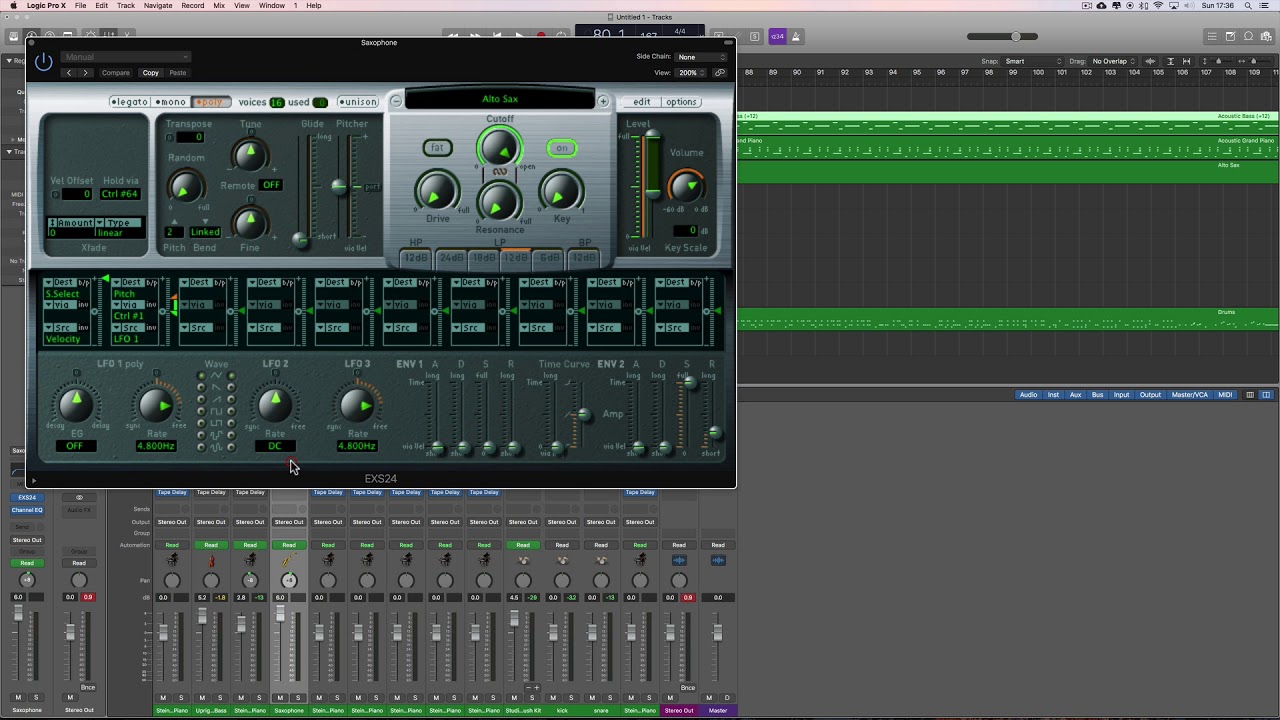Open Remote OFF value menu
The image size is (1280, 720).
(271, 185)
